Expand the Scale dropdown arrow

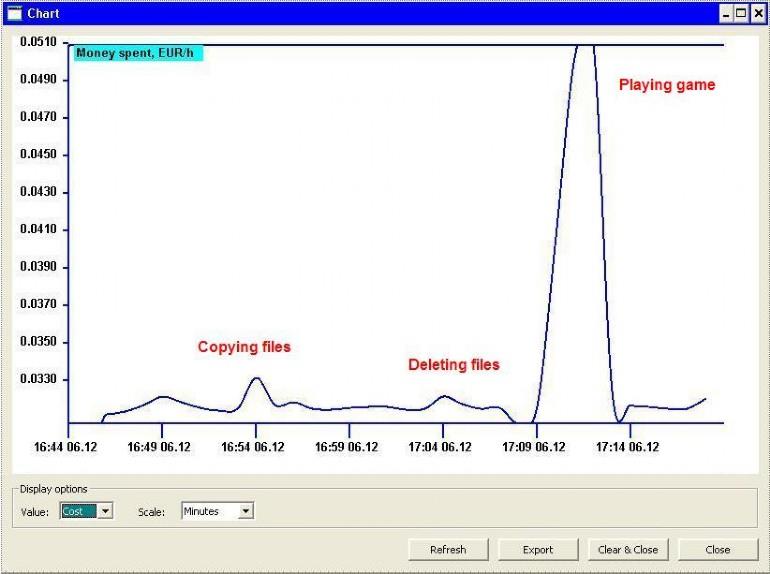tap(246, 511)
